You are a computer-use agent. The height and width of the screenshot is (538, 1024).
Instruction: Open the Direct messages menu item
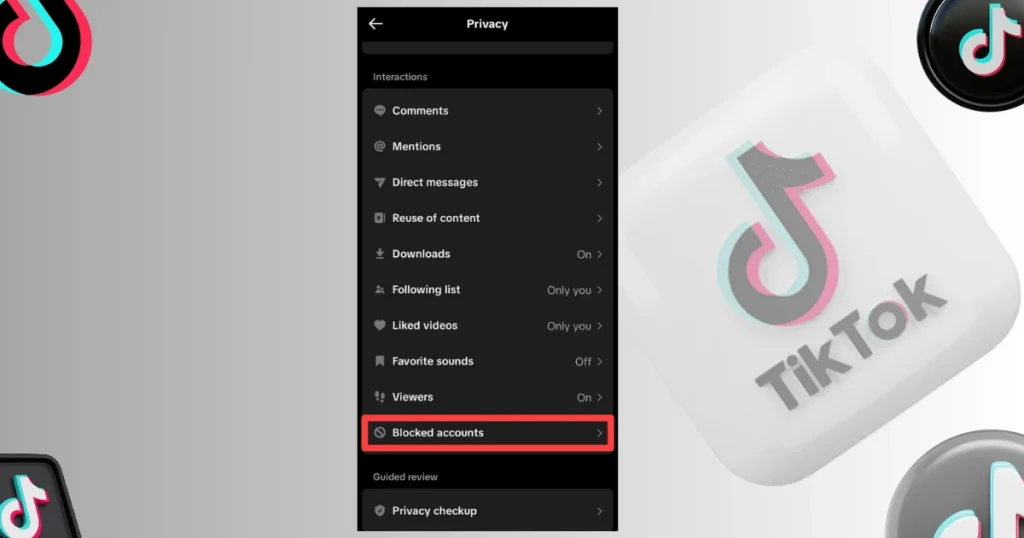click(x=488, y=182)
